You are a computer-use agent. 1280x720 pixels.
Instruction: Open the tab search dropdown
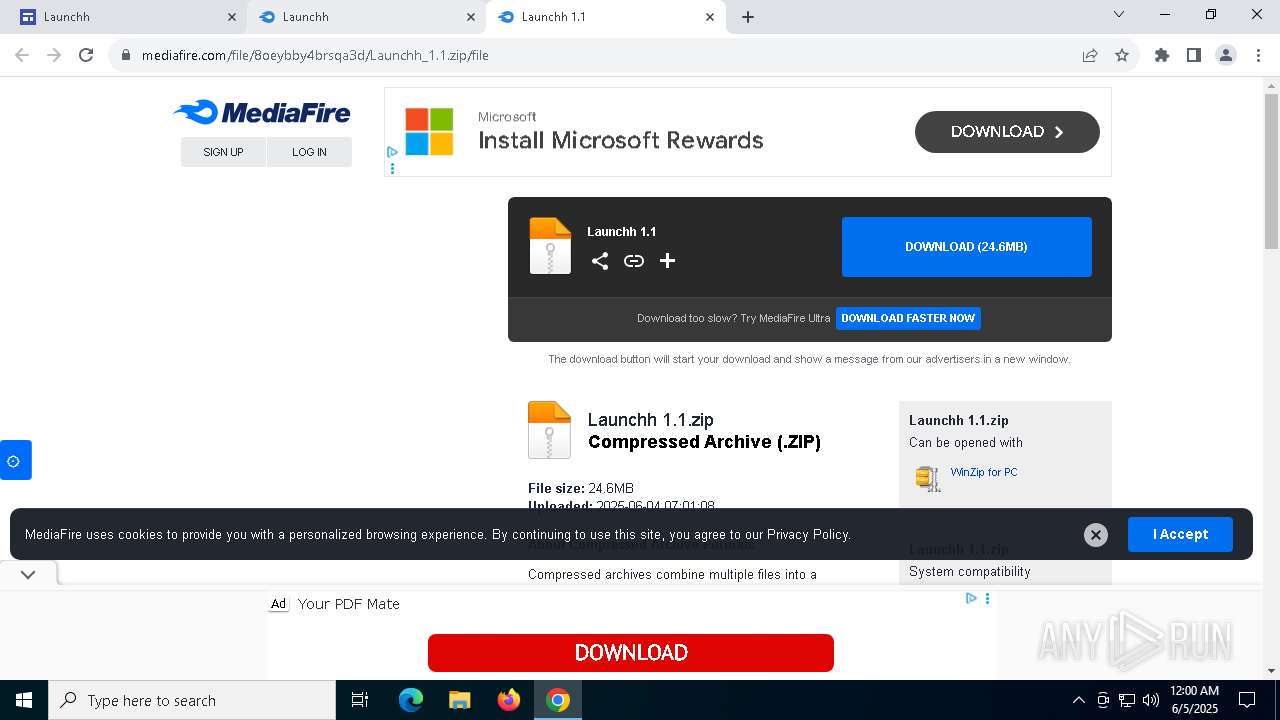1119,15
